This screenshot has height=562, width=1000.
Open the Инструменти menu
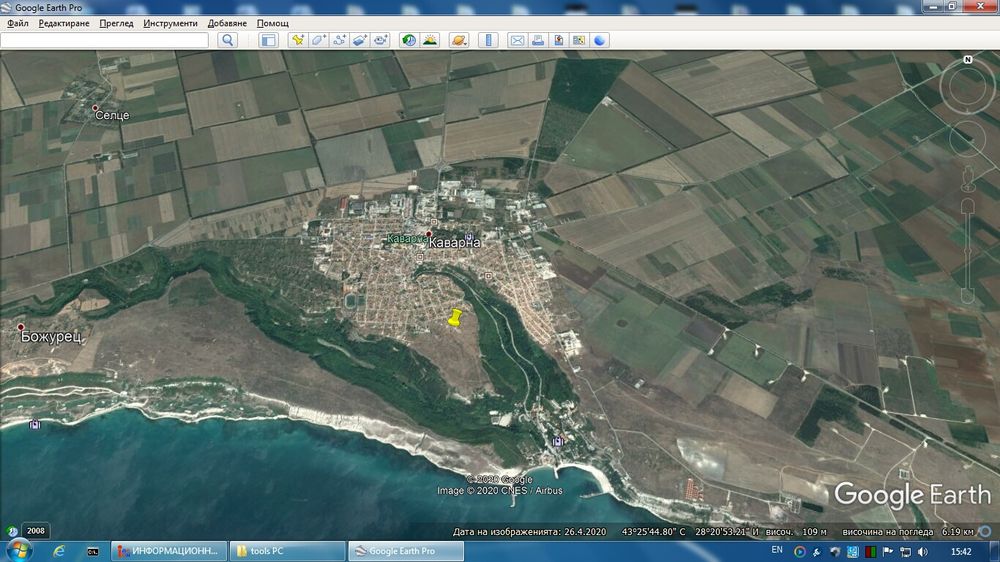170,23
